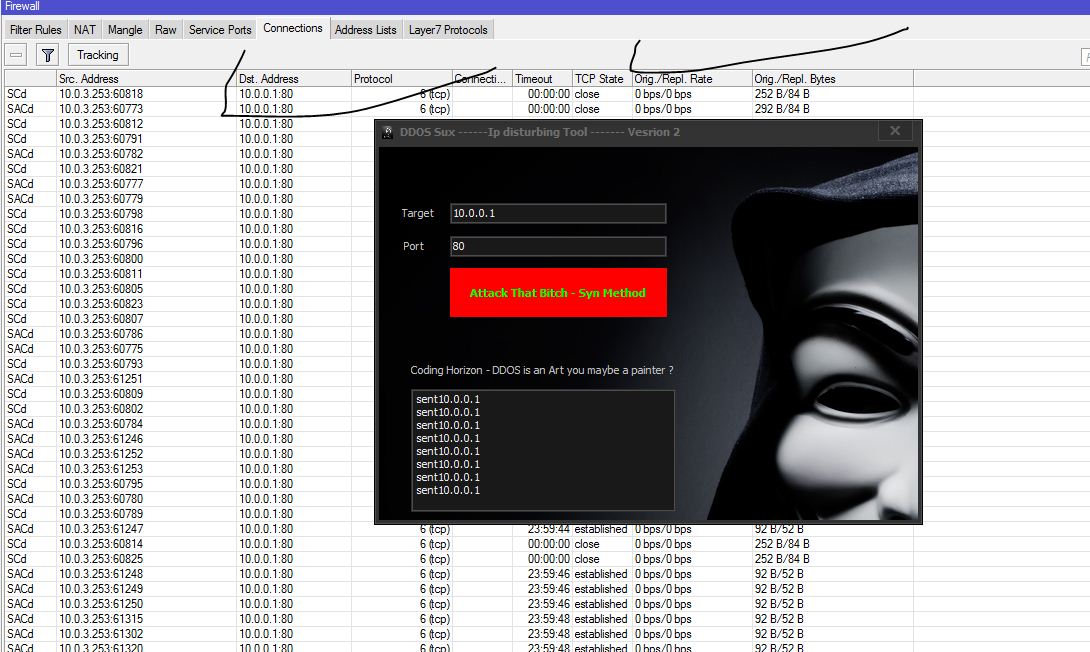Select connection row 10.0.3.253:60796
The width and height of the screenshot is (1090, 652).
coord(189,244)
